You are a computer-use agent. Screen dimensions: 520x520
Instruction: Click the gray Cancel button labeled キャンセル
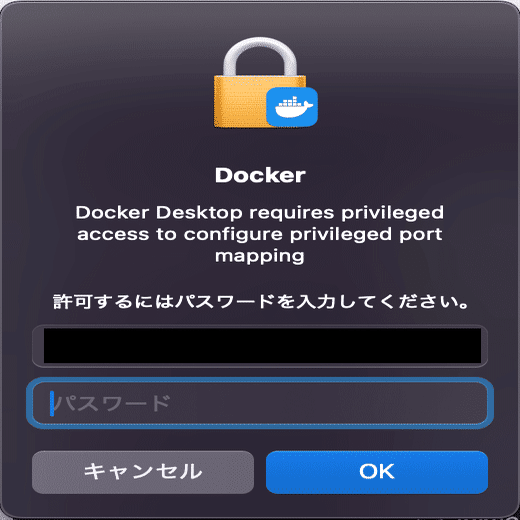coord(143,472)
